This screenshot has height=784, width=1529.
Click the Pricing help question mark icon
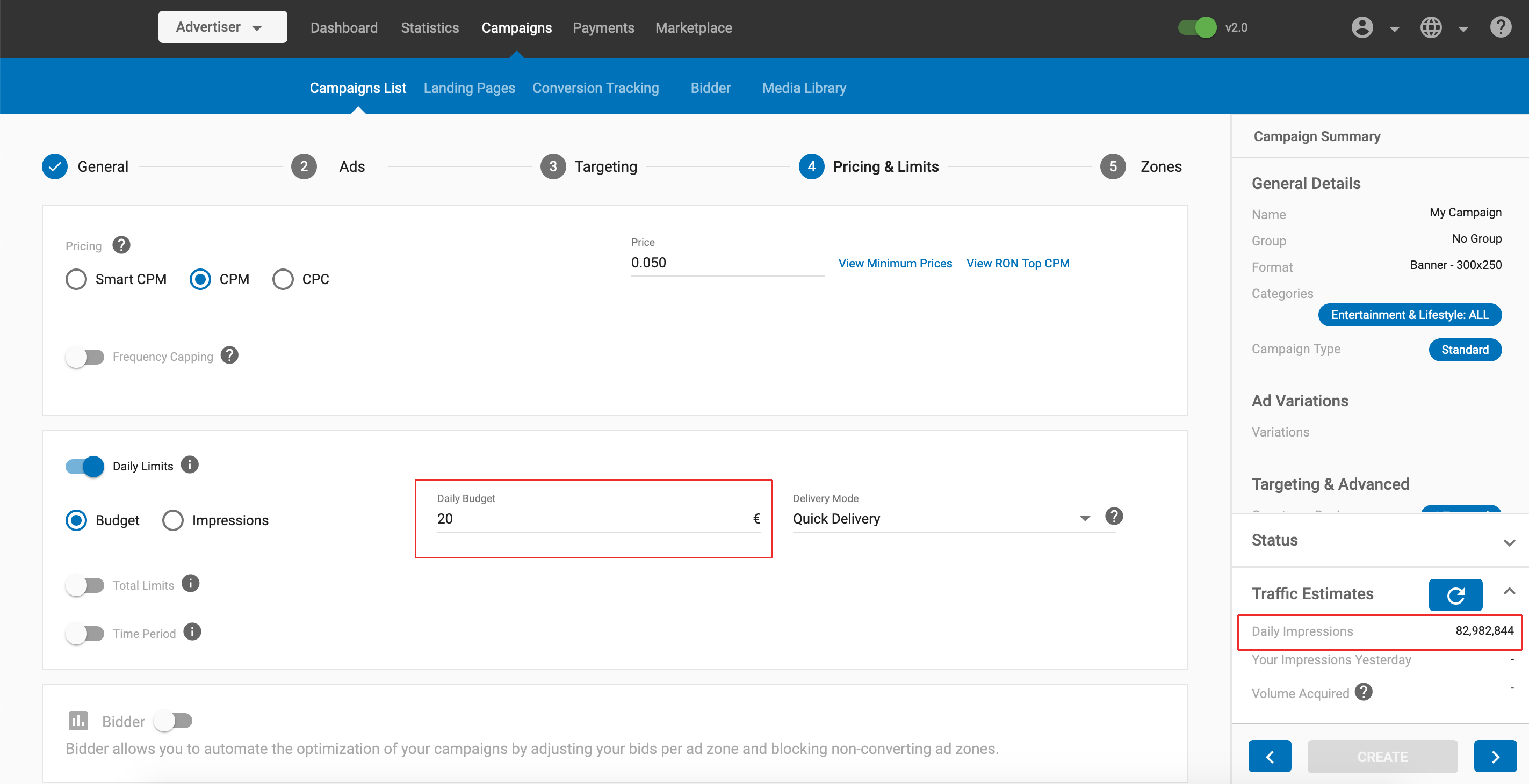tap(121, 245)
